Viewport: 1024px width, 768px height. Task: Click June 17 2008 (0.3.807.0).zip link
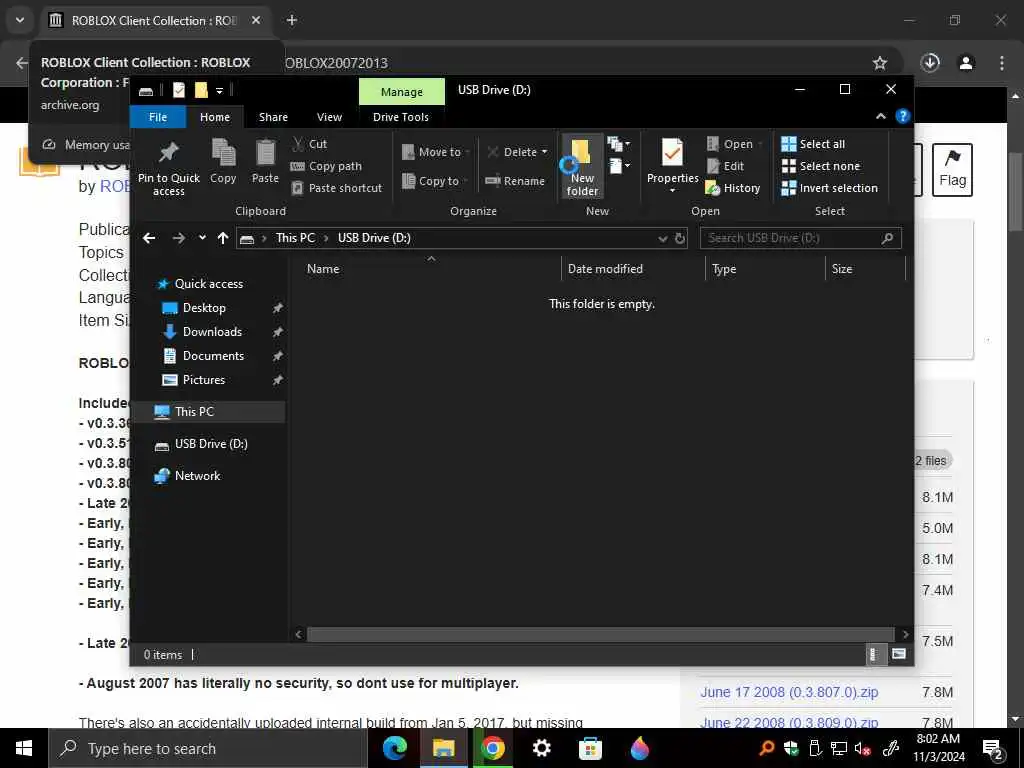789,692
